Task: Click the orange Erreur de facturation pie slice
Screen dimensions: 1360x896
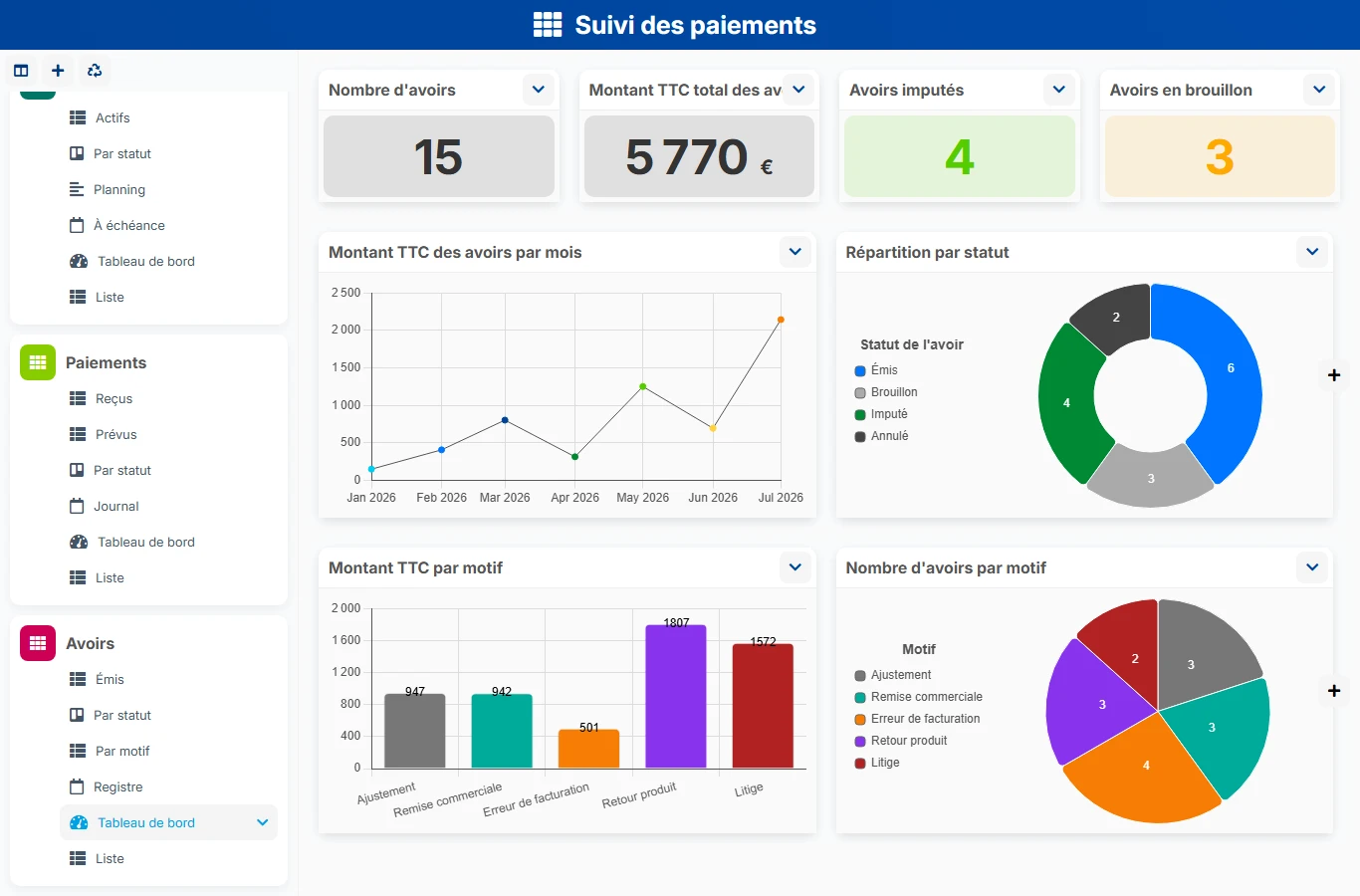Action: pyautogui.click(x=1145, y=767)
